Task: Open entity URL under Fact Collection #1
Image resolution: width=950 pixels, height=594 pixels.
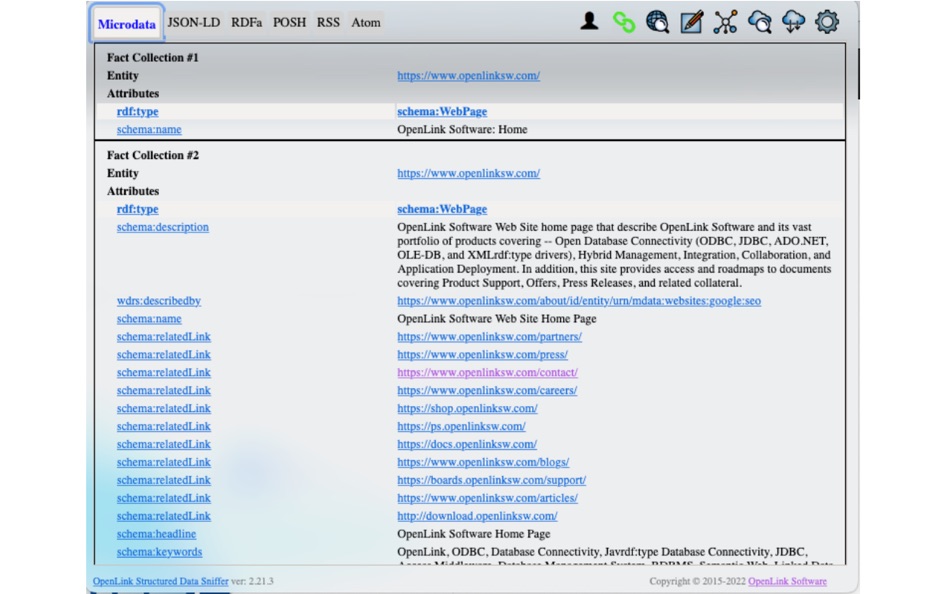Action: click(x=468, y=76)
